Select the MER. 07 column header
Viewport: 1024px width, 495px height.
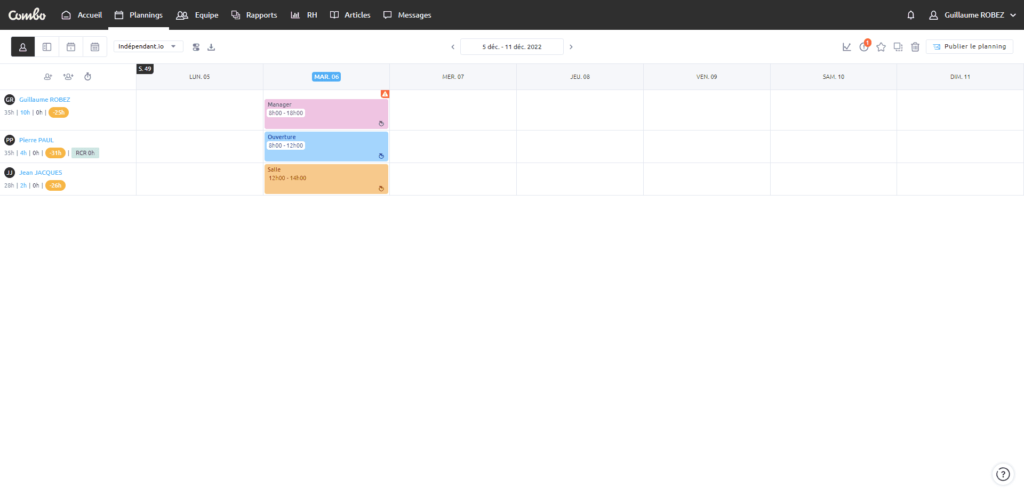click(x=453, y=76)
